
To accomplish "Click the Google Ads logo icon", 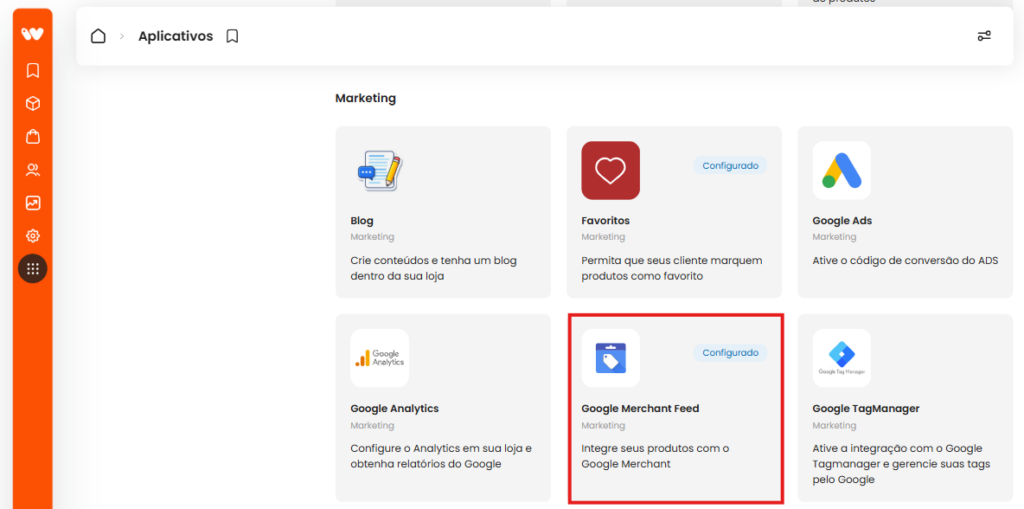I will coord(842,171).
